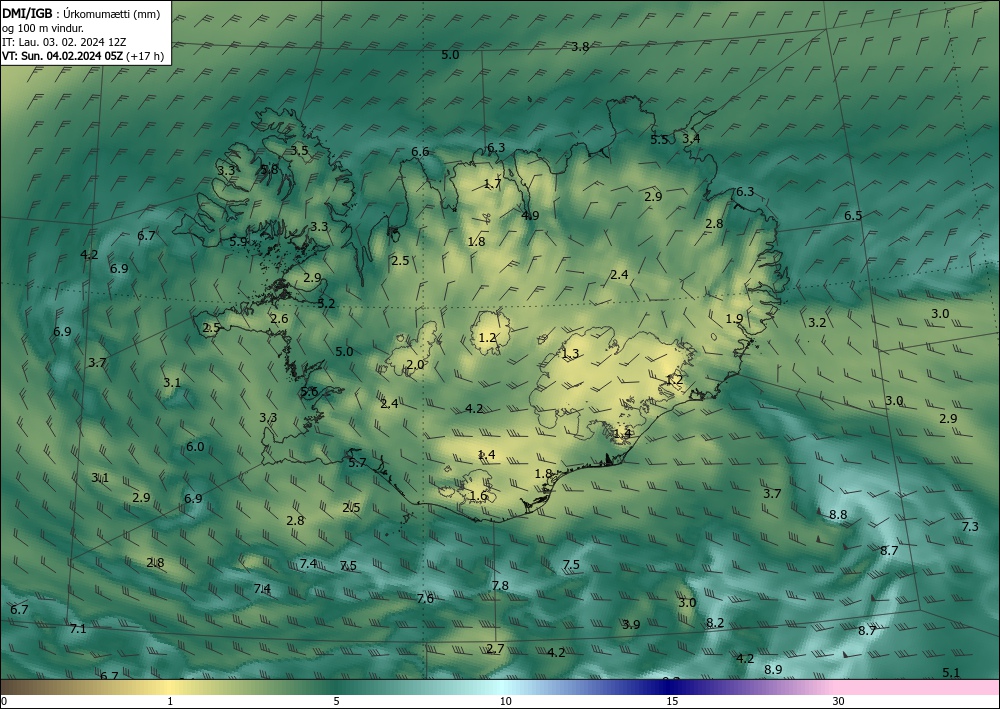The width and height of the screenshot is (1000, 709).
Task: Click the '1' tick label on the color scale
Action: point(170,702)
